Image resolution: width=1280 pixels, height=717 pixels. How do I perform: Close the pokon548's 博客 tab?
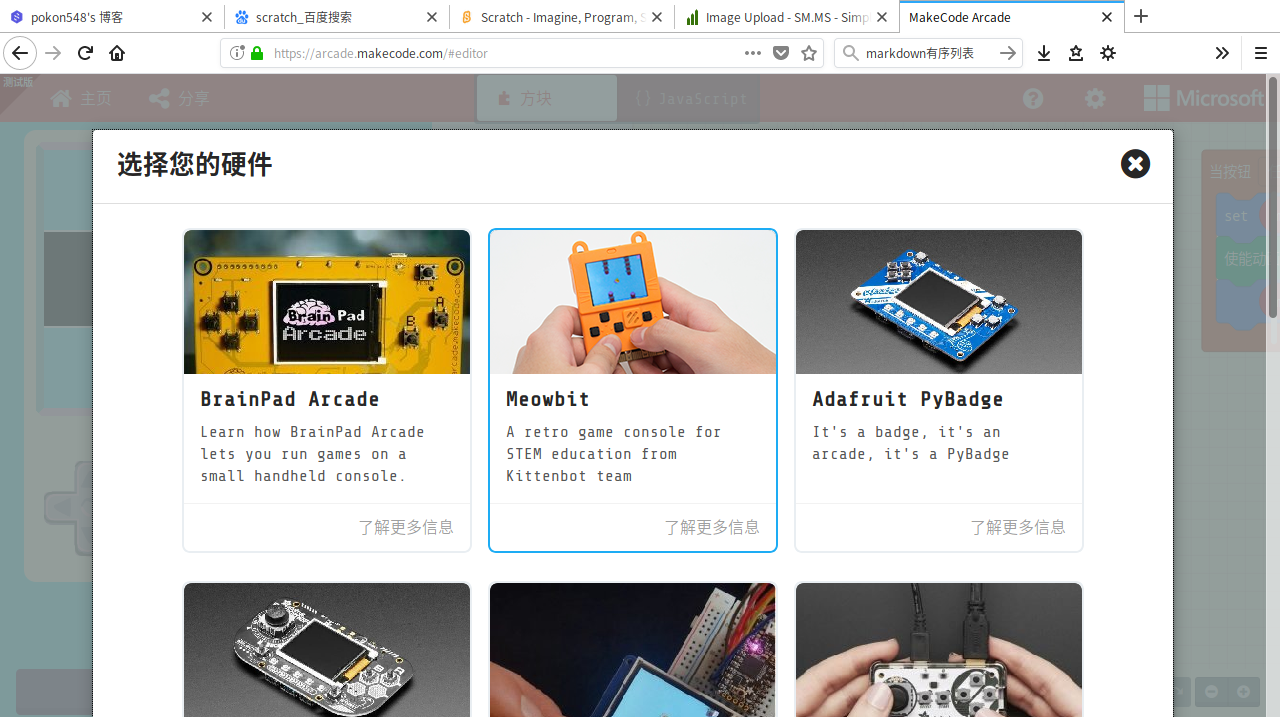[x=206, y=17]
